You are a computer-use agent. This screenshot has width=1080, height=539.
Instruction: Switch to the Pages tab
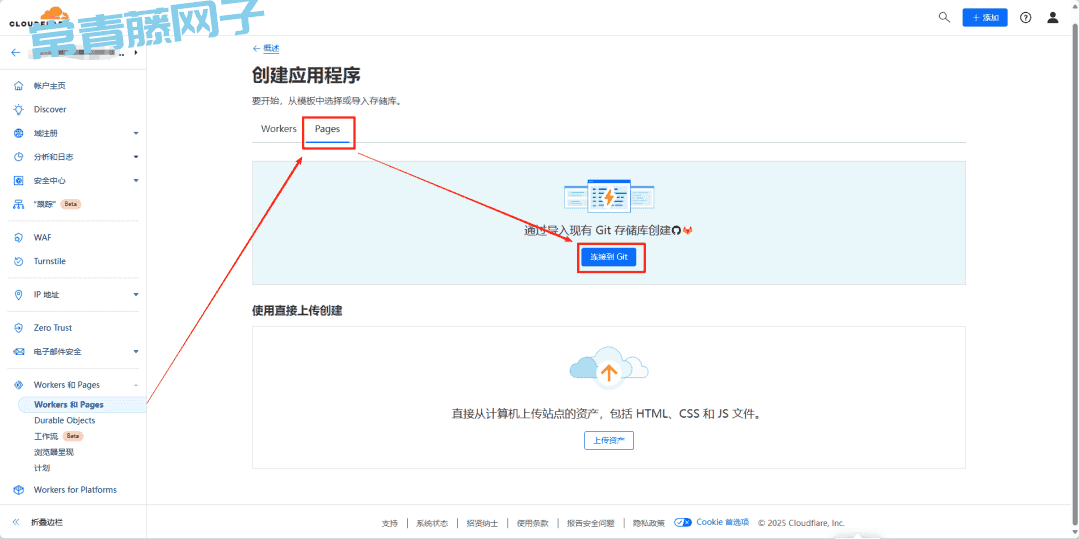pyautogui.click(x=327, y=129)
